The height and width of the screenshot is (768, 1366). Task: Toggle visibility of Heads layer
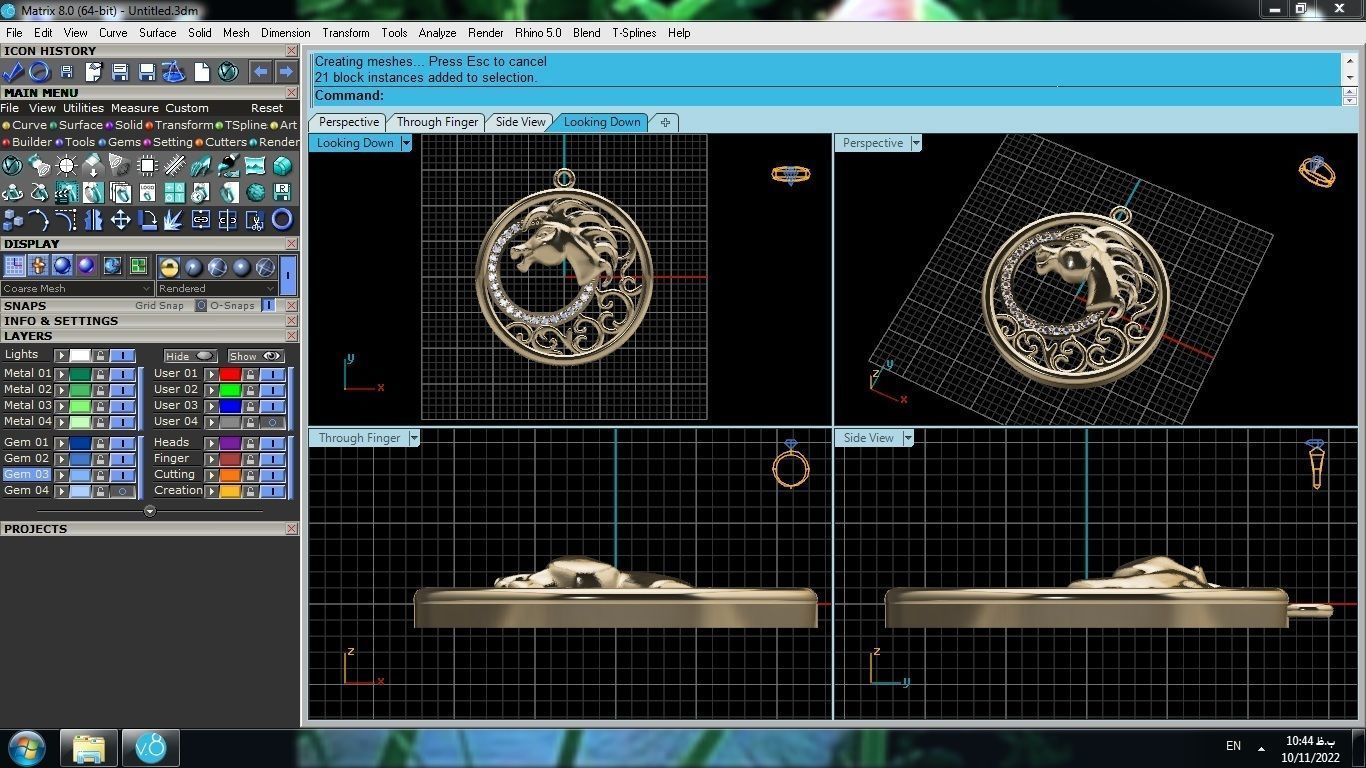[273, 443]
